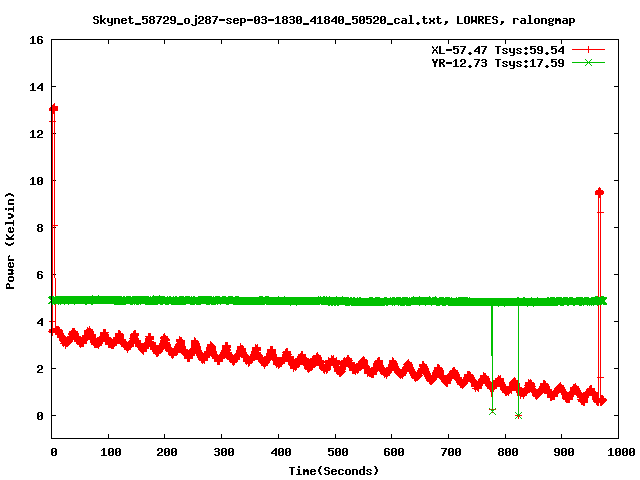Click y-axis tick label 10
Viewport: 640px width, 480px height.
pyautogui.click(x=36, y=181)
